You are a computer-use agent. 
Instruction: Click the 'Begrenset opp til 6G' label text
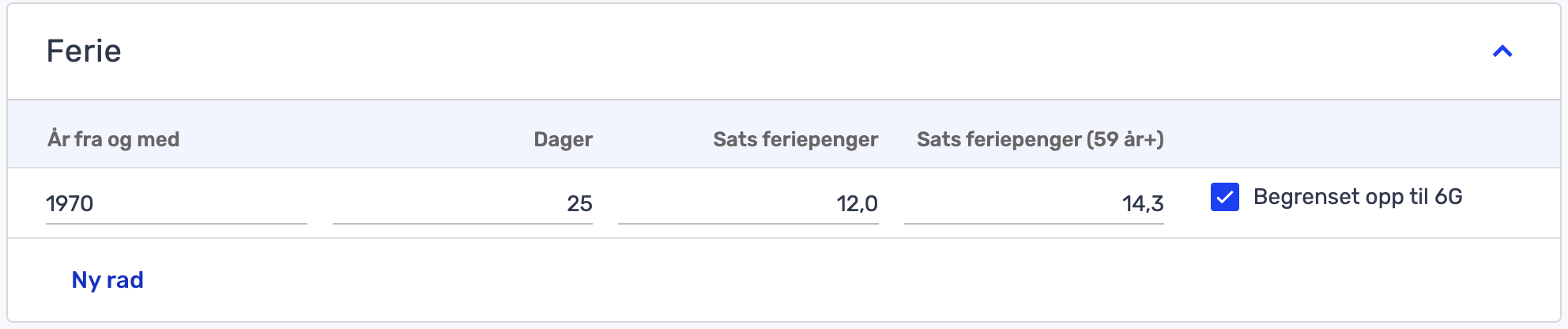point(1357,197)
